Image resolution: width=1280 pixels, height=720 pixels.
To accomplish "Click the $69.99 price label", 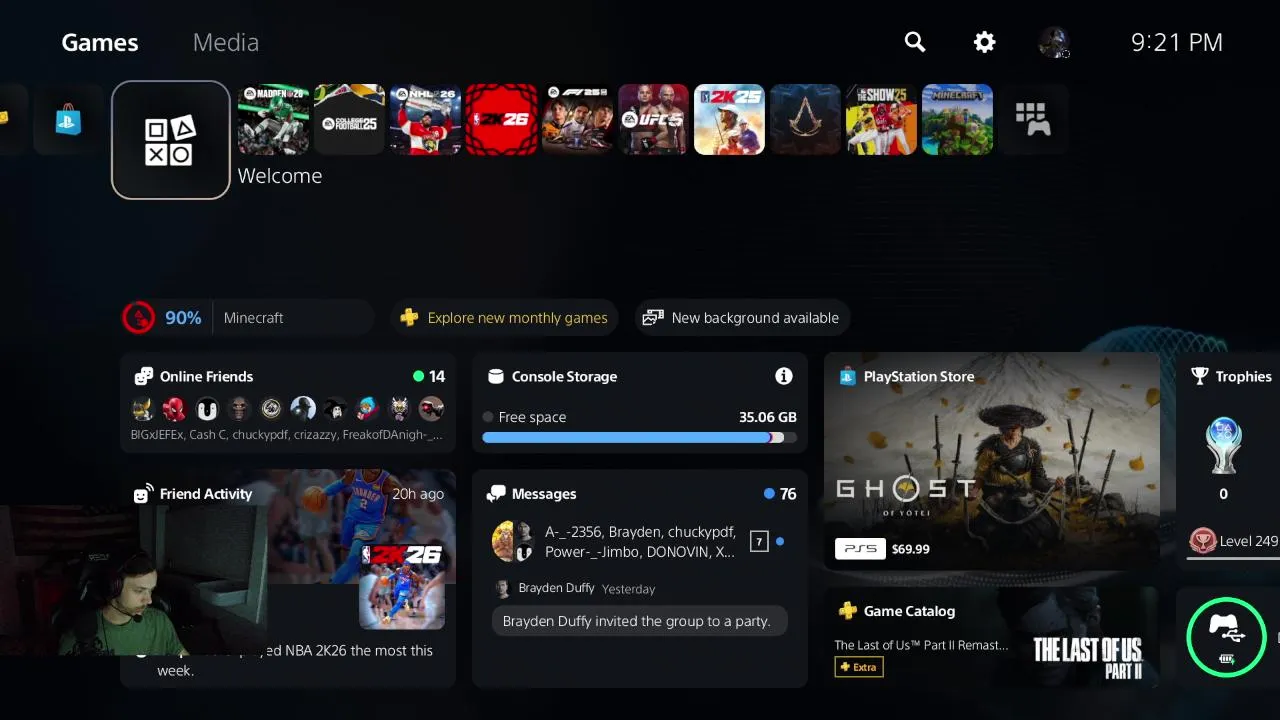I will click(911, 549).
